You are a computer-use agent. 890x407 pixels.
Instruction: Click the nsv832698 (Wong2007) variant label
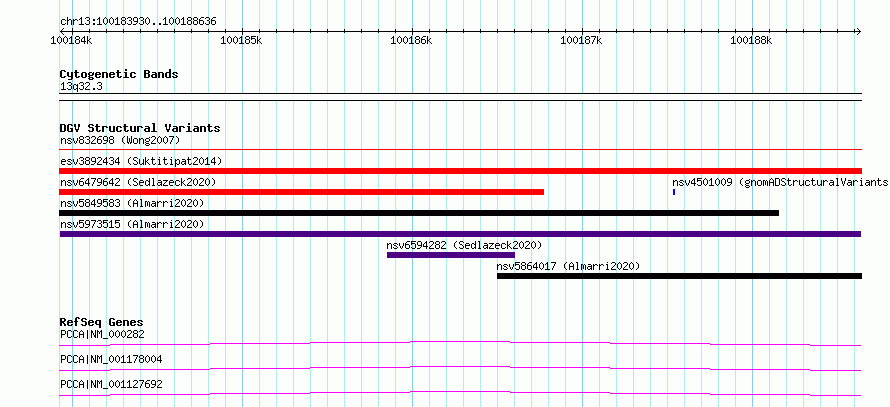(x=120, y=140)
